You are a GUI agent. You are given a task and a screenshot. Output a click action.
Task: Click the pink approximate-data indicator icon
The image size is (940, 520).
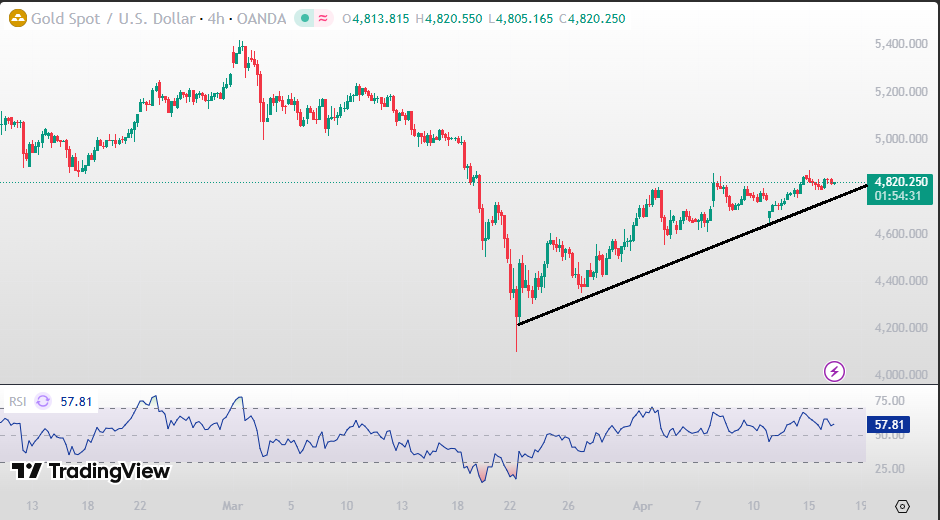[x=324, y=18]
